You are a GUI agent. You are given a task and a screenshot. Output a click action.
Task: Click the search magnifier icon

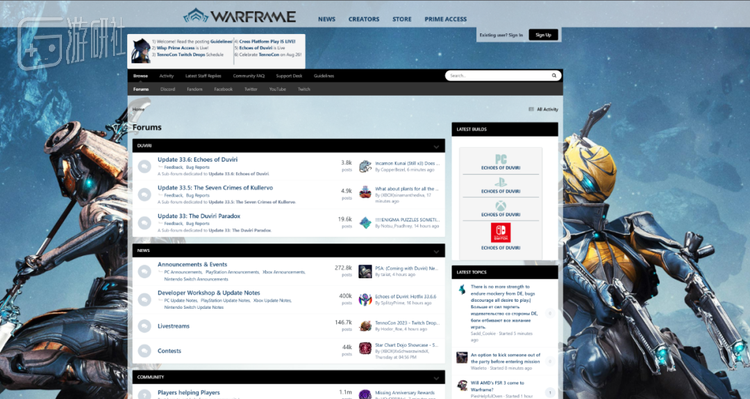554,76
